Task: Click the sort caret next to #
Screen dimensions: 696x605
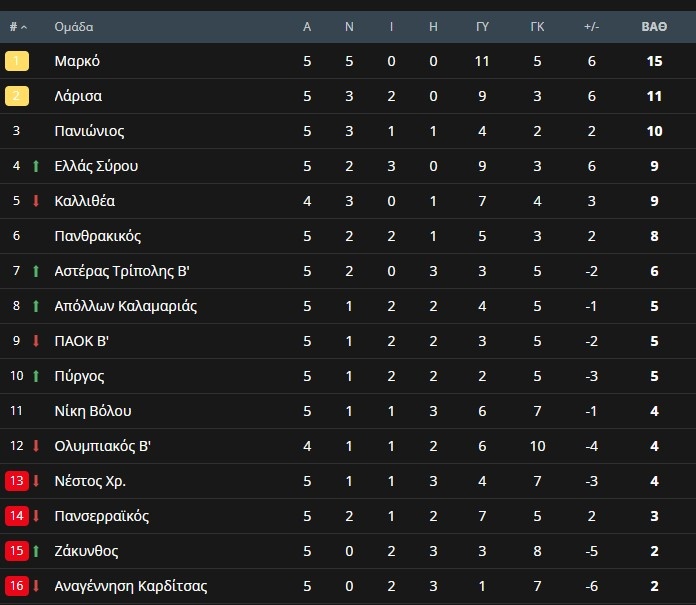Action: (x=24, y=28)
